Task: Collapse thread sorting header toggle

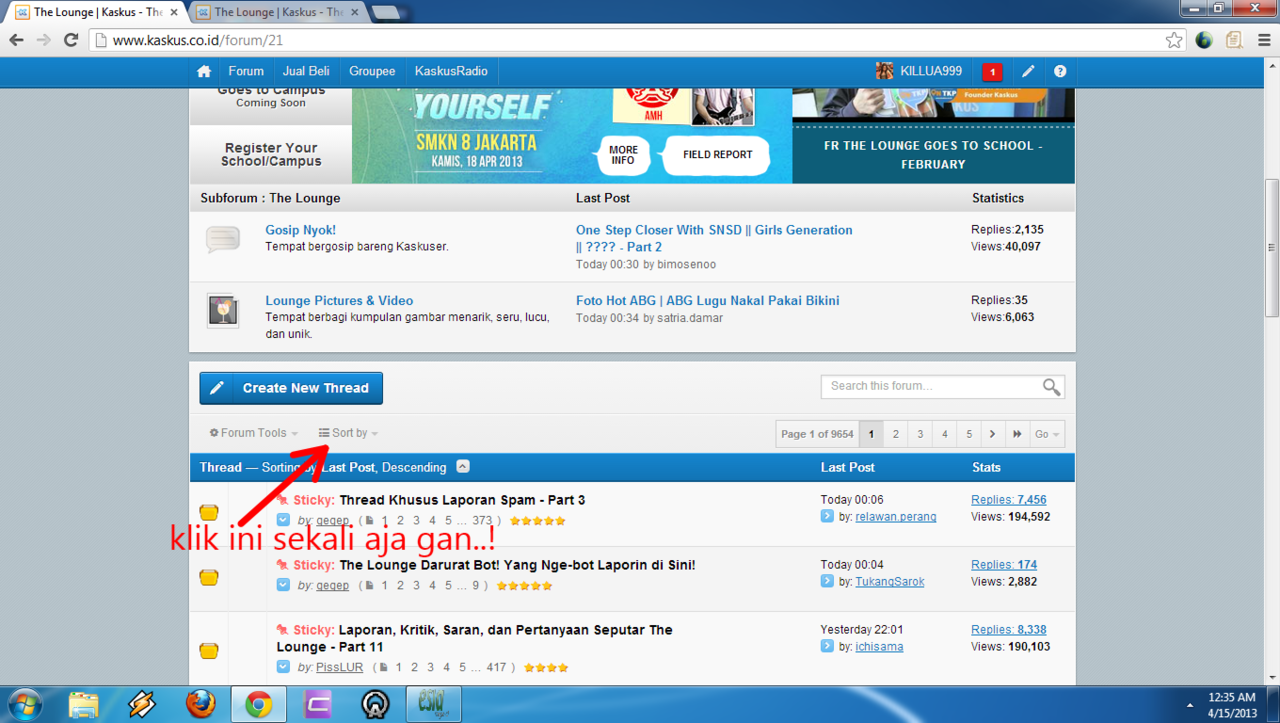Action: pos(463,467)
